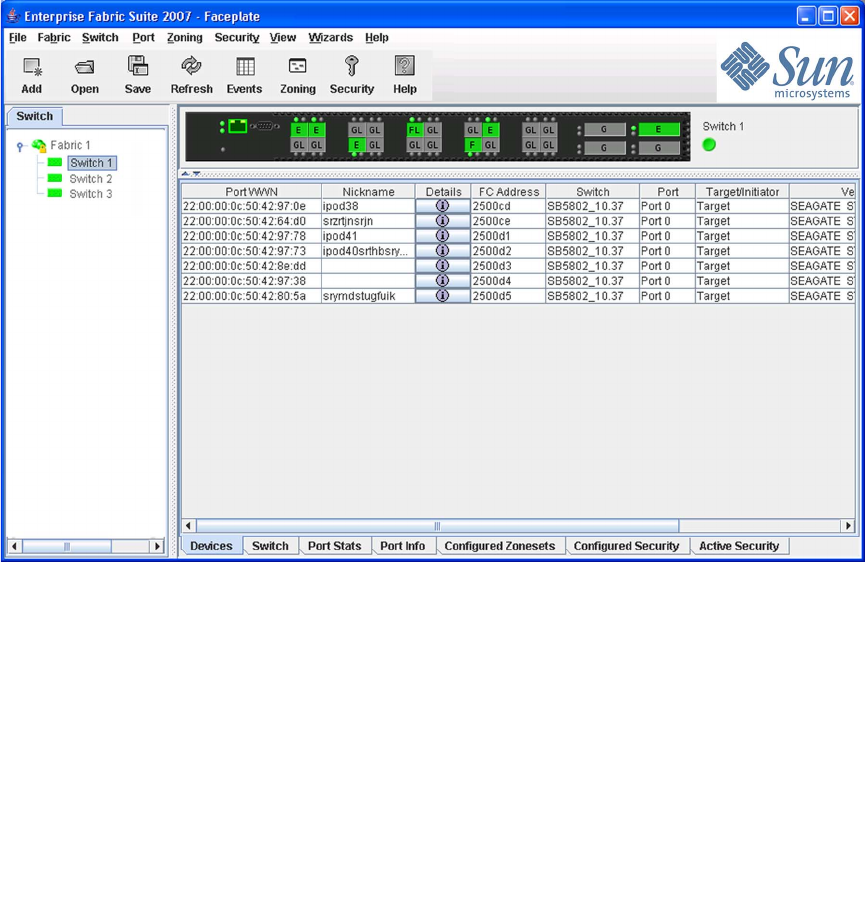Open the Events browser icon
865x902 pixels.
pyautogui.click(x=245, y=67)
